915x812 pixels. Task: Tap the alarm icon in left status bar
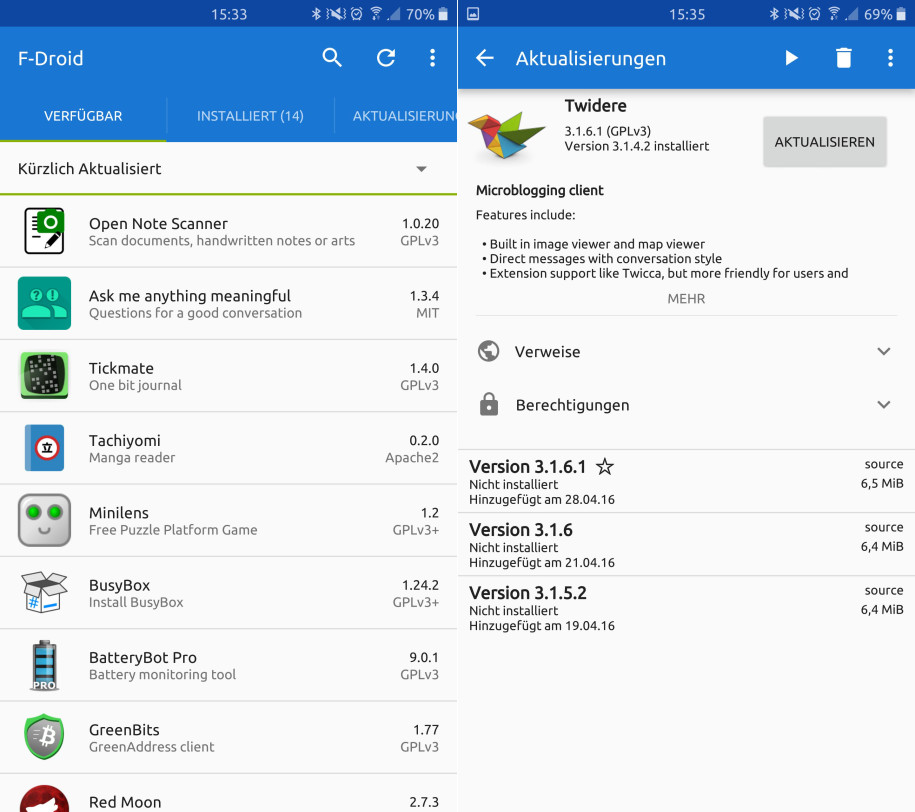click(357, 14)
